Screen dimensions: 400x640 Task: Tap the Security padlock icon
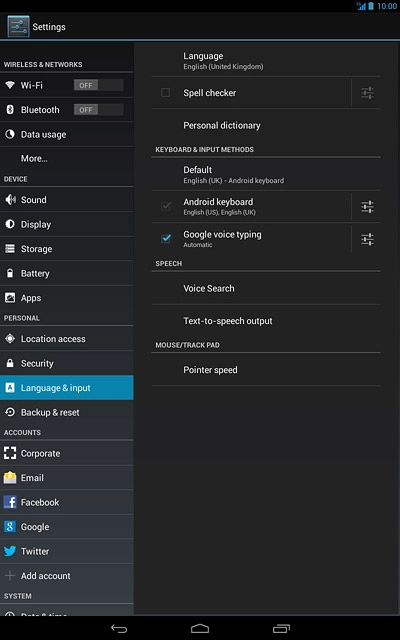[10, 363]
